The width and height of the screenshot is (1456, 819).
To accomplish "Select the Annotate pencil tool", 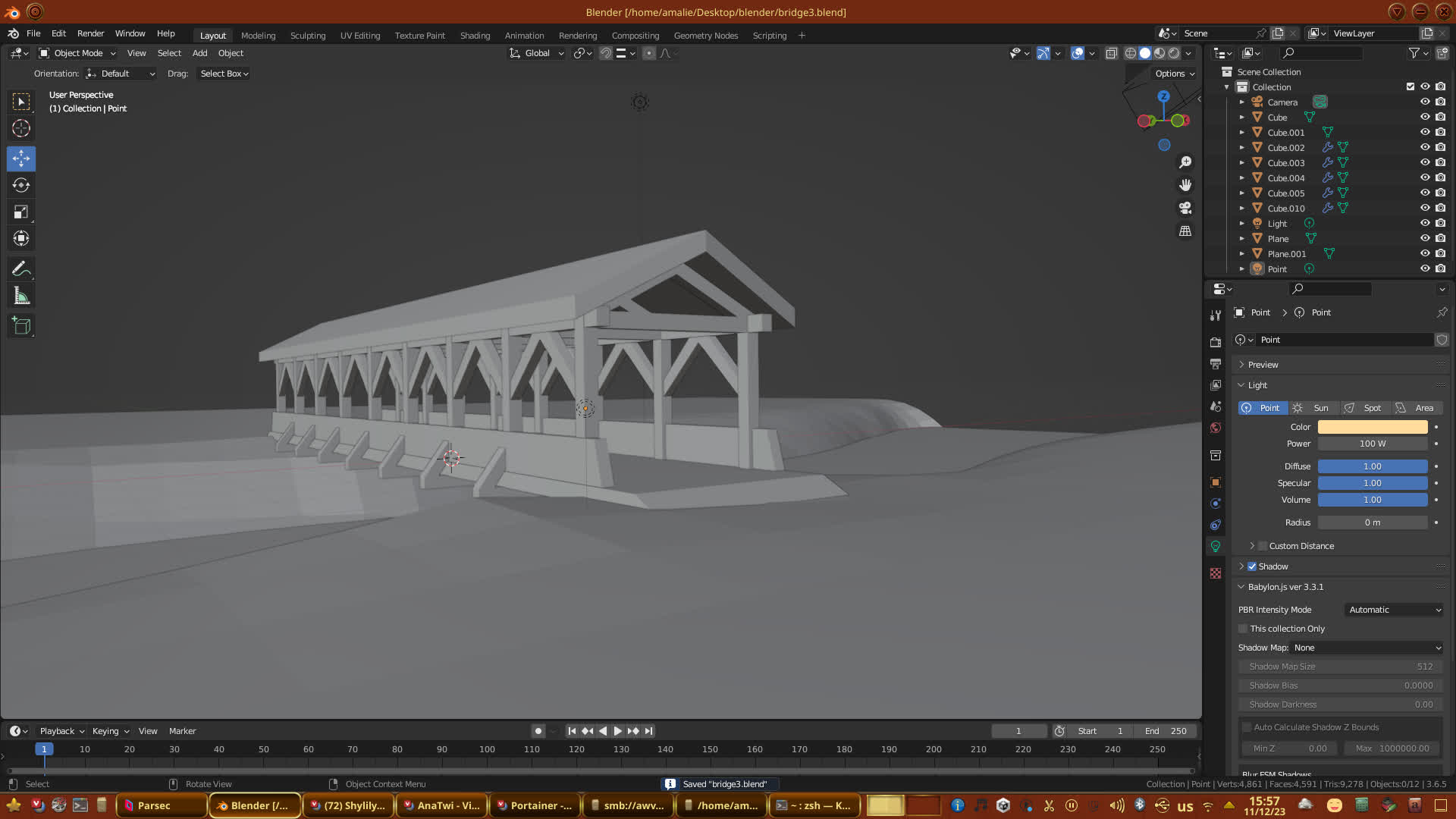I will click(21, 269).
